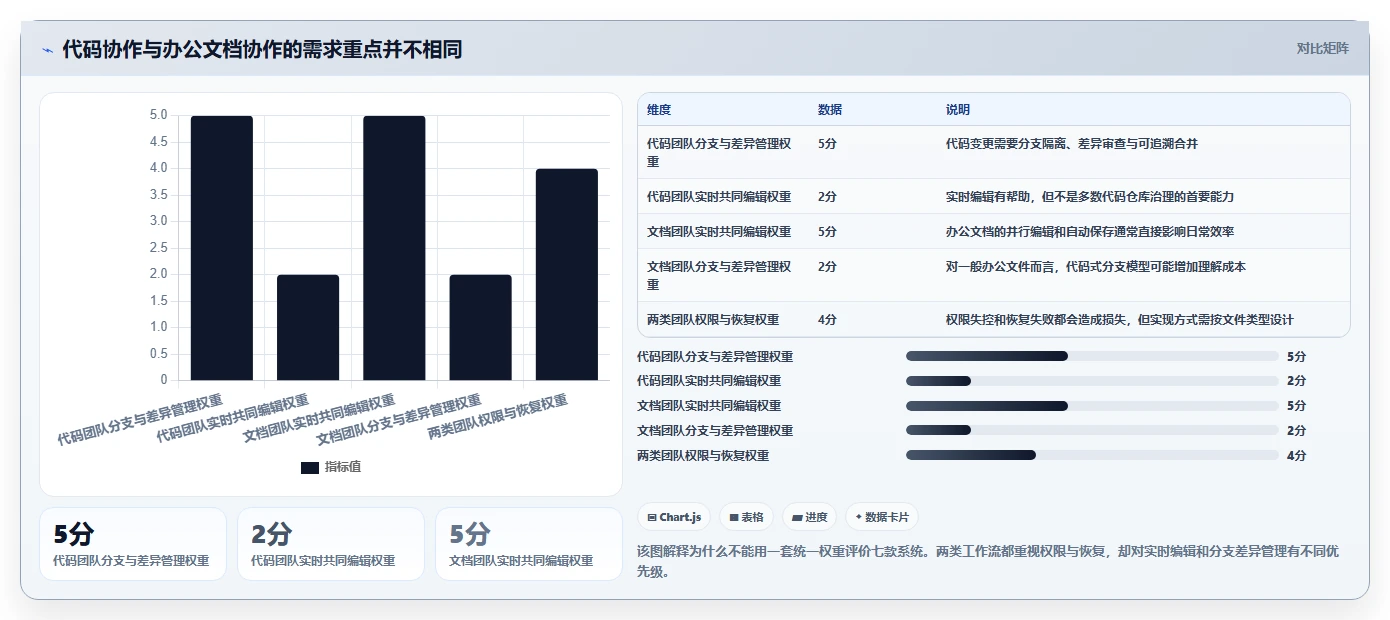Click the 维度 column header
The width and height of the screenshot is (1390, 620).
(659, 110)
